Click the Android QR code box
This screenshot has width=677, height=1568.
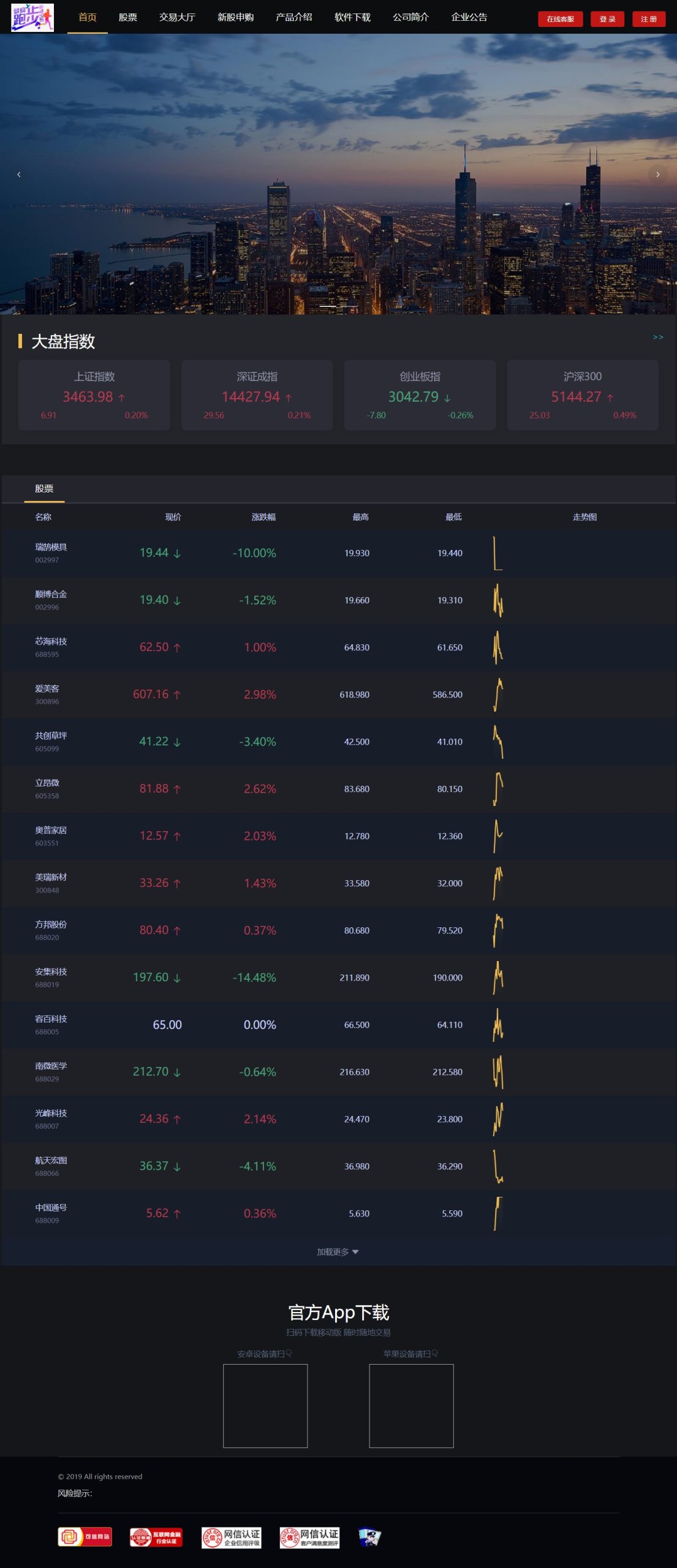[265, 1406]
